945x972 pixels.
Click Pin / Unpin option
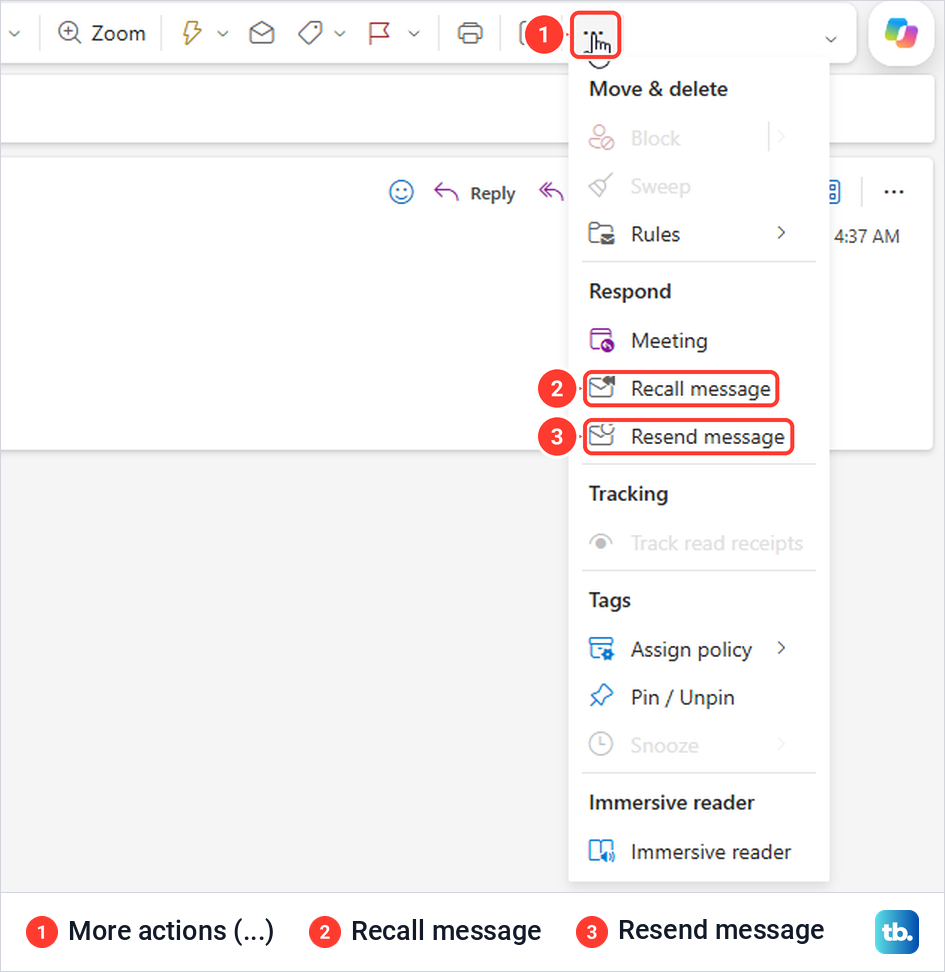coord(699,697)
